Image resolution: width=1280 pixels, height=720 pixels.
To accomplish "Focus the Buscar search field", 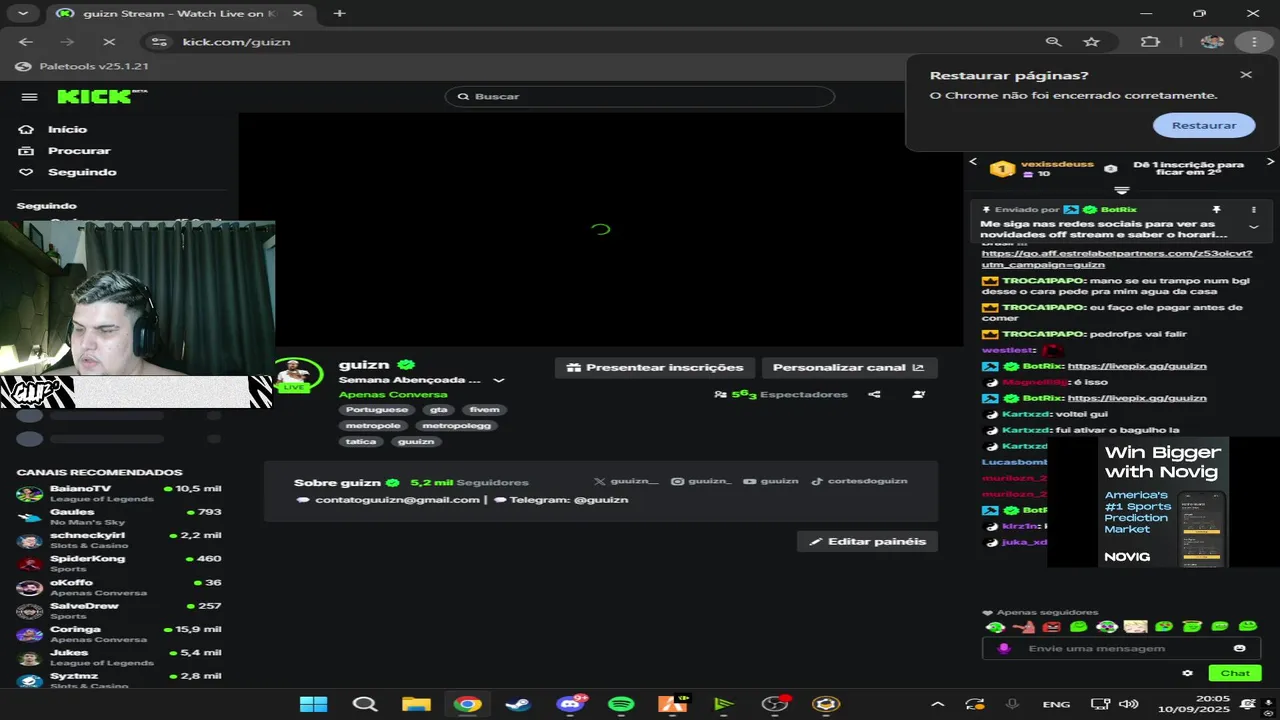I will (x=640, y=96).
